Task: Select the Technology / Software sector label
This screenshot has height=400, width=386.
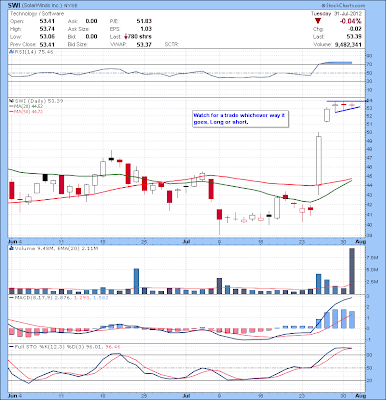Action: (37, 14)
